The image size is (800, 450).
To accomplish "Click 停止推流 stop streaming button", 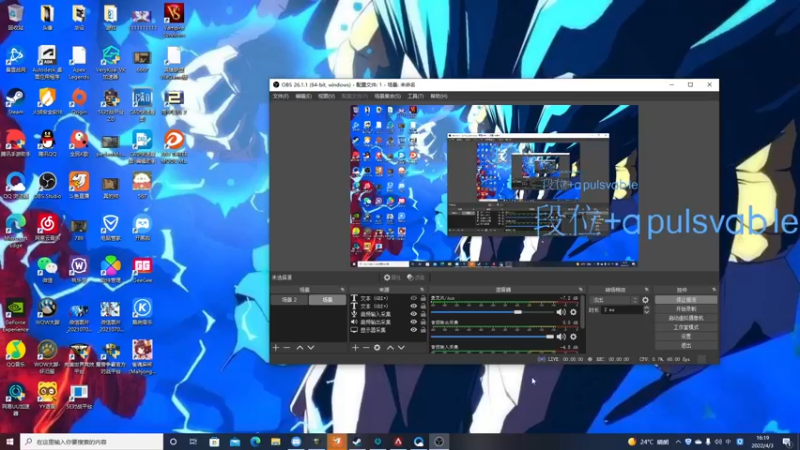I will pos(686,300).
